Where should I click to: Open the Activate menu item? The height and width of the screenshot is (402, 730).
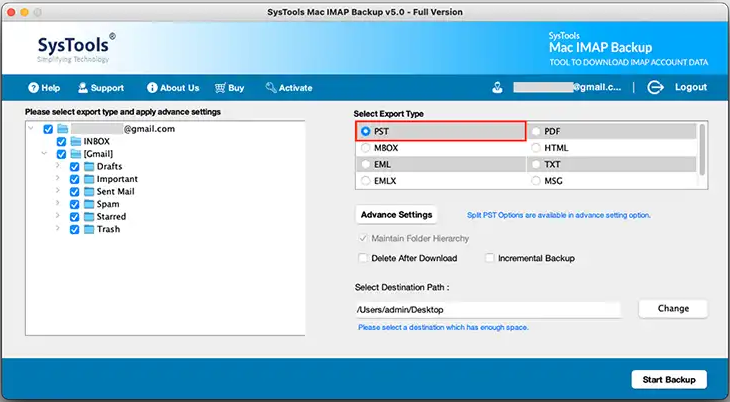click(289, 88)
